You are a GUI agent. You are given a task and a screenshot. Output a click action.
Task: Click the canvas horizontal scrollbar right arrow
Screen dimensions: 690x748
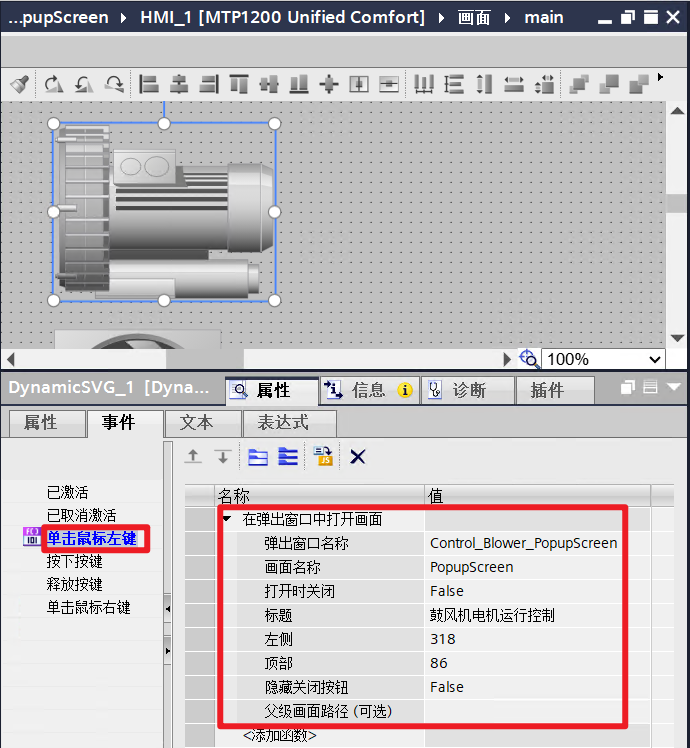507,359
